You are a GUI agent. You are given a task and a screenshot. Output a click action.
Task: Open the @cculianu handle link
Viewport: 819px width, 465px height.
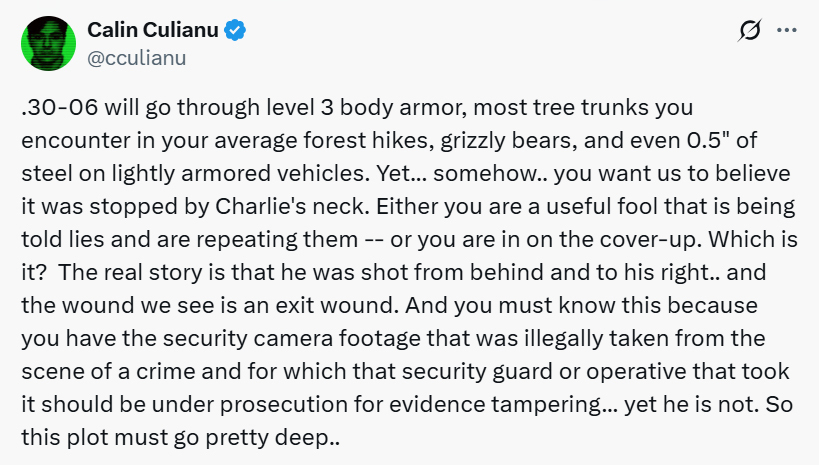[x=136, y=58]
